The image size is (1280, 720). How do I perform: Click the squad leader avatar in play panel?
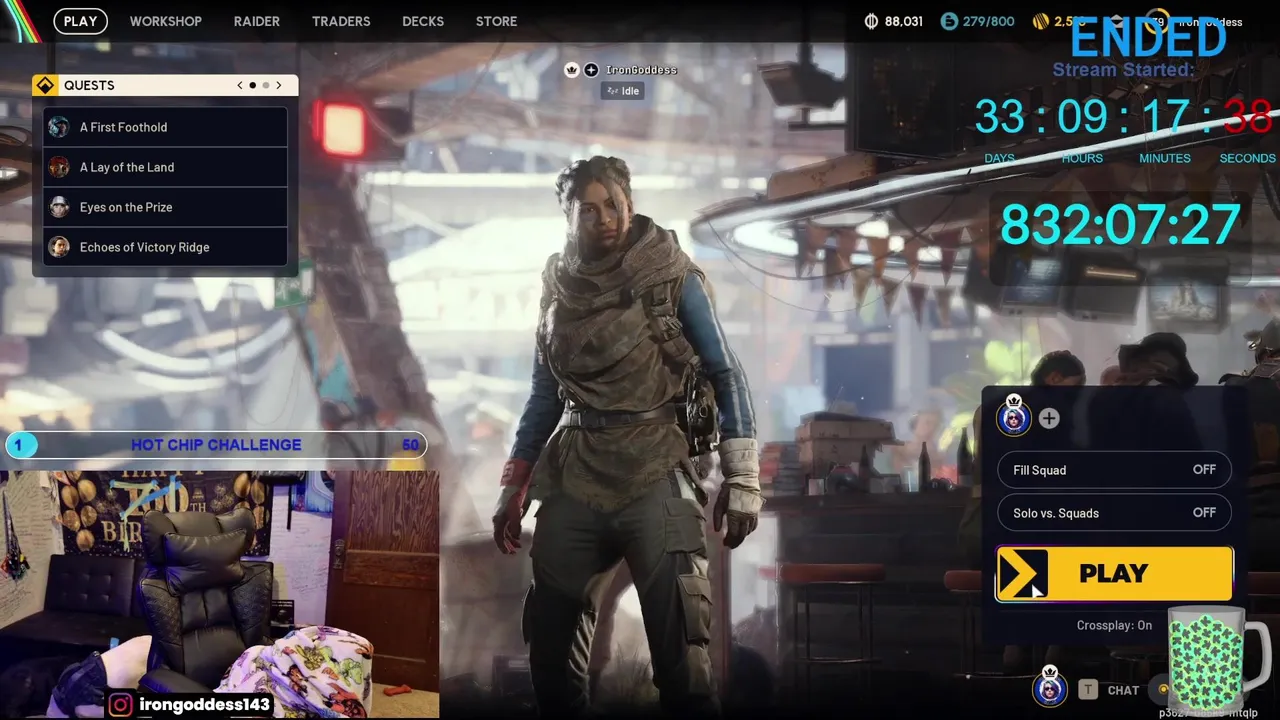pos(1014,418)
